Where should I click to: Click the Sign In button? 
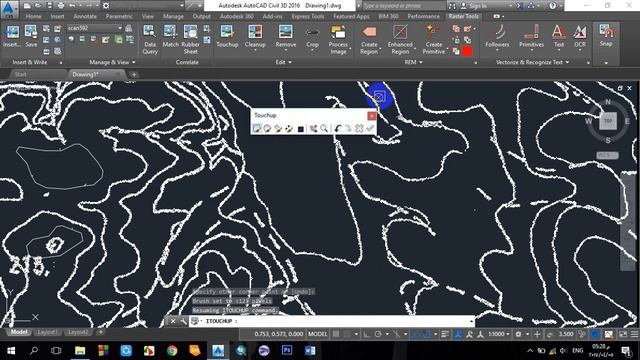[474, 6]
